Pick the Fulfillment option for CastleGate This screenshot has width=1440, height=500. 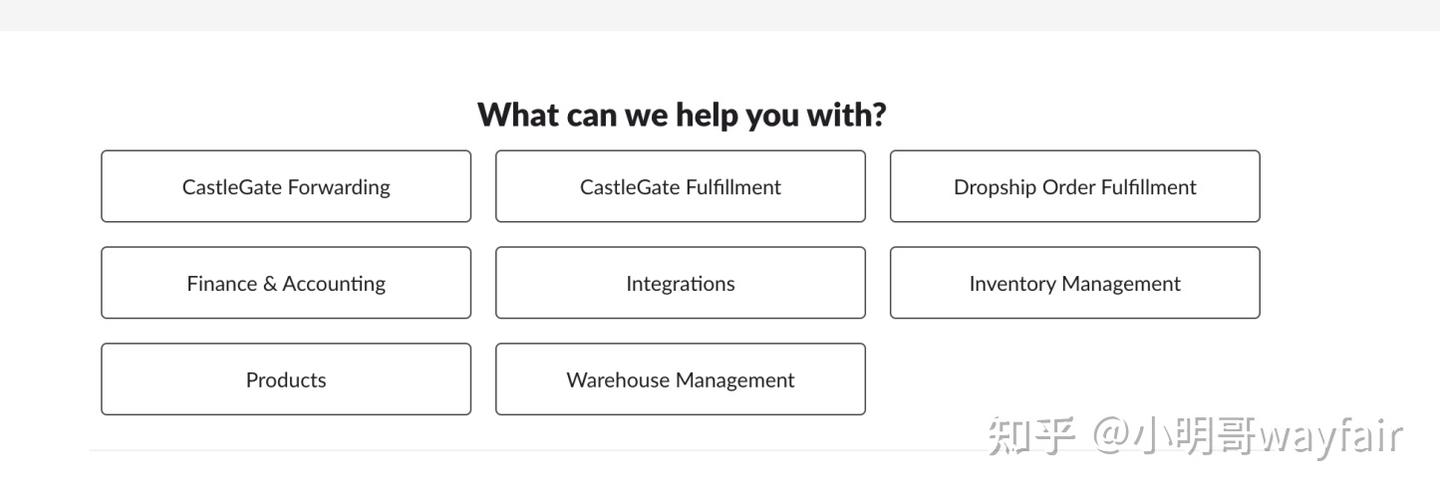680,187
